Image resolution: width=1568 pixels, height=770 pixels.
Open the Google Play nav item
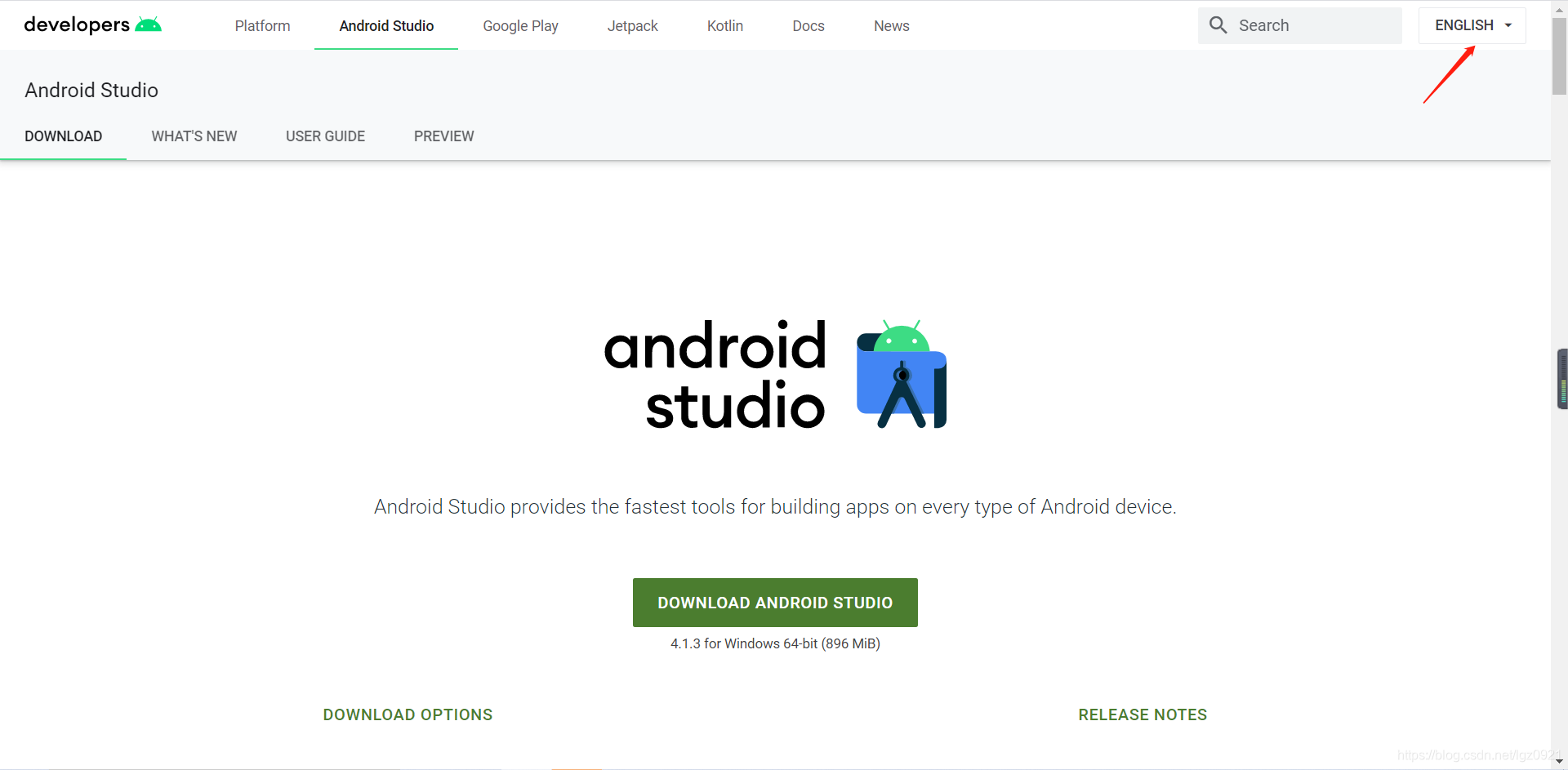520,26
